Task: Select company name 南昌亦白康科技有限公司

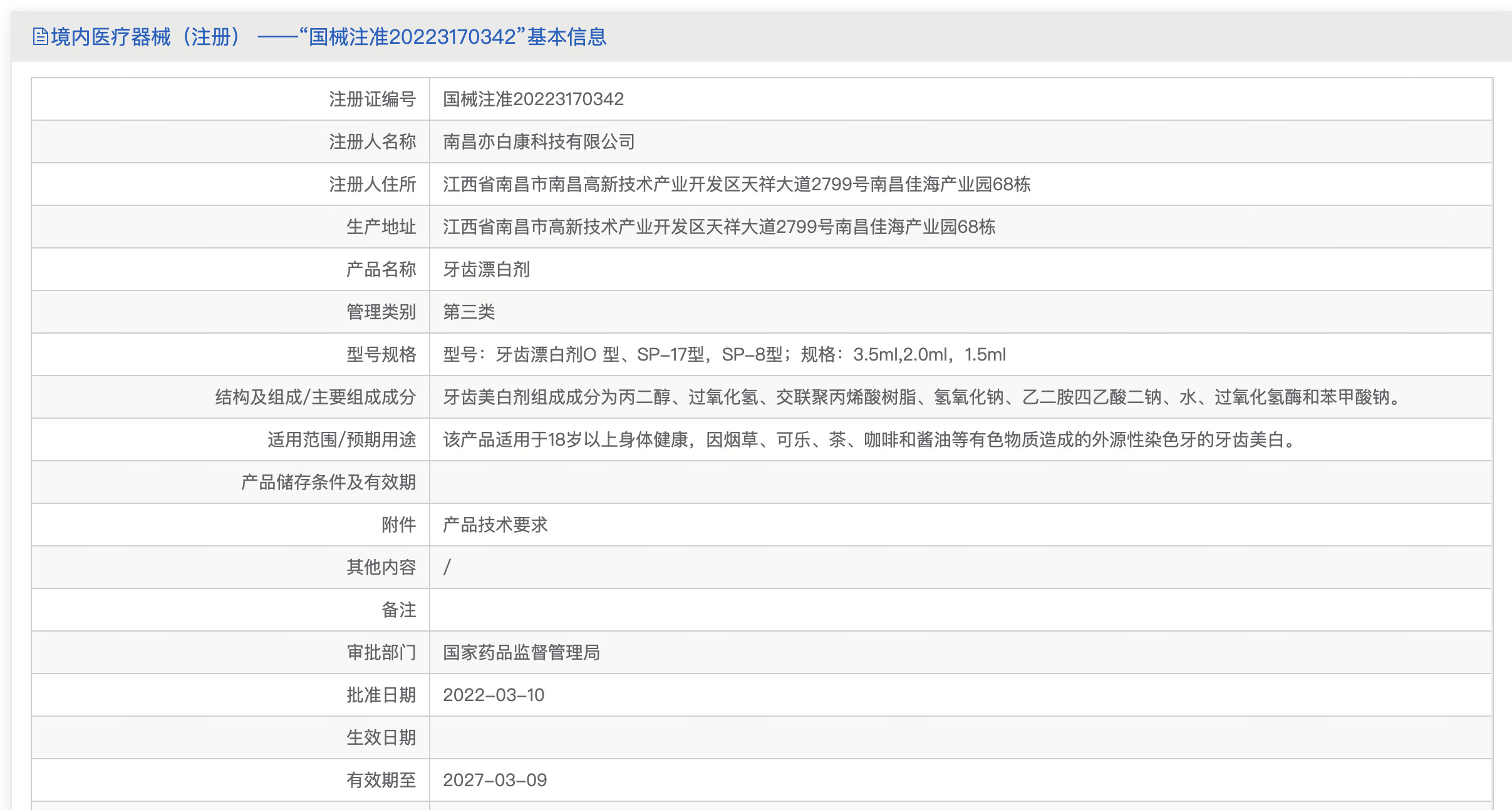Action: (539, 141)
